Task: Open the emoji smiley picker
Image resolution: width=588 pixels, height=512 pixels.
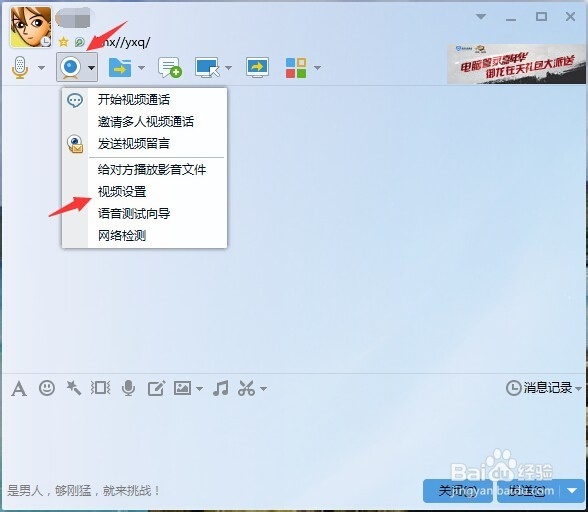Action: coord(47,388)
